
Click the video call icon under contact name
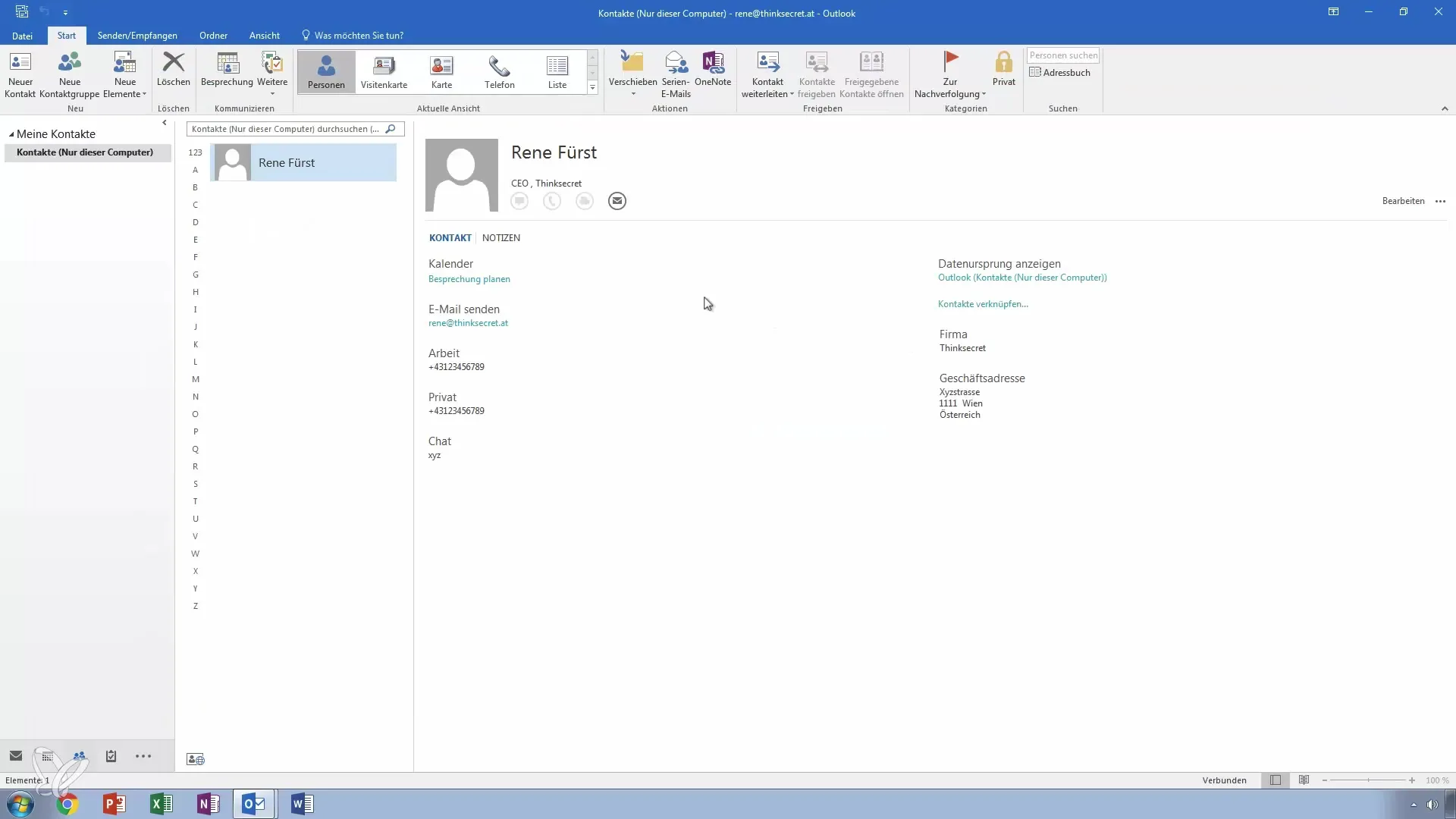tap(585, 201)
